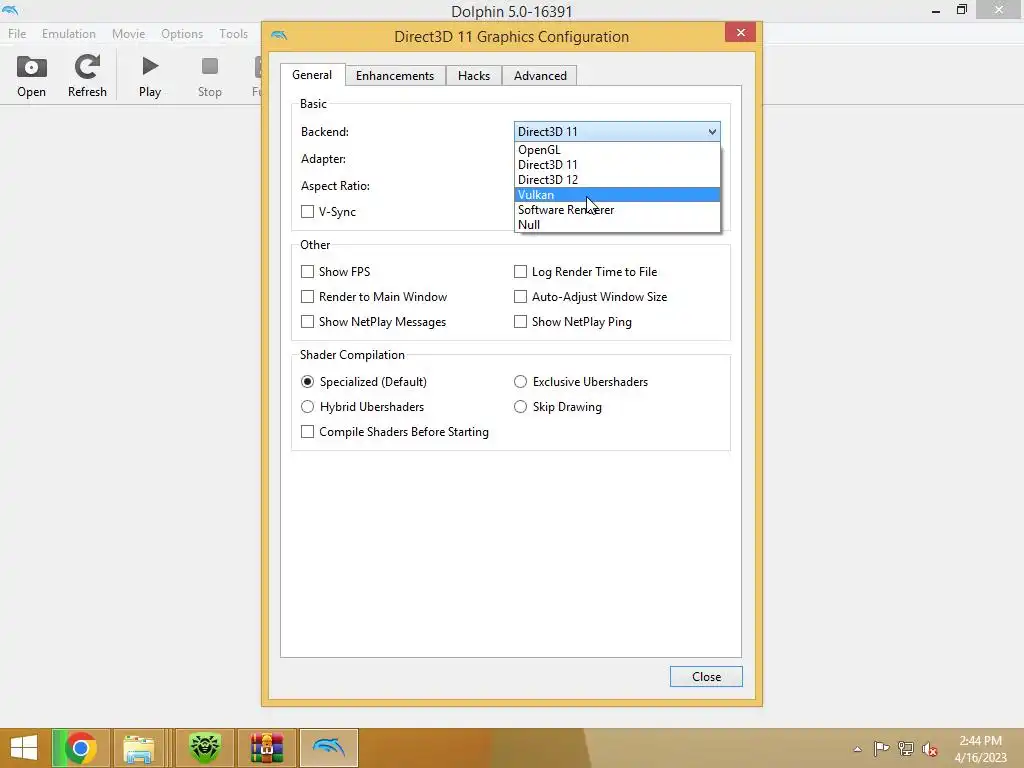The image size is (1024, 768).
Task: Click the Open toolbar icon in Dolphin
Action: 31,76
